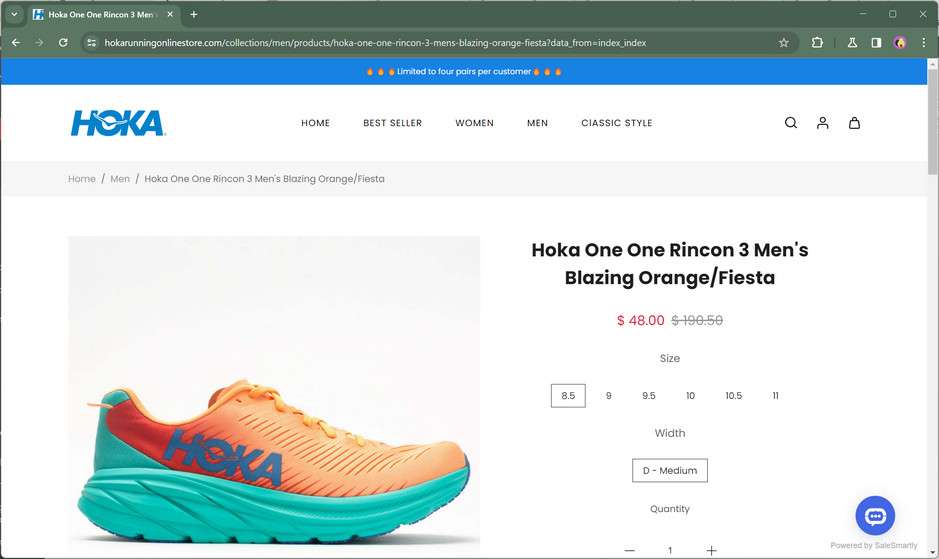This screenshot has width=939, height=559.
Task: Click the struck-through $190.50 price
Action: click(697, 321)
